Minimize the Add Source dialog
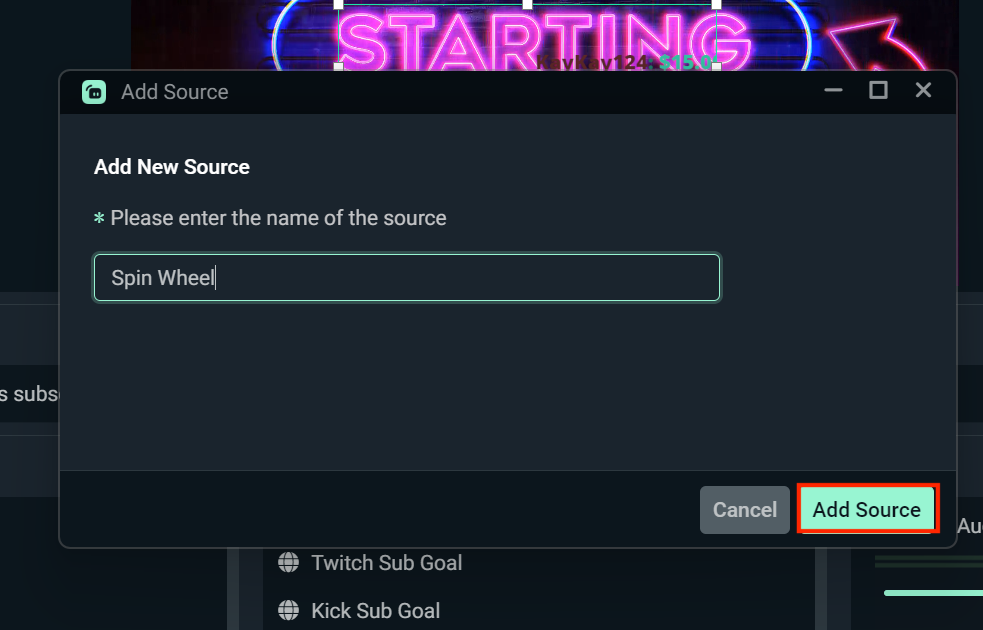 click(833, 91)
